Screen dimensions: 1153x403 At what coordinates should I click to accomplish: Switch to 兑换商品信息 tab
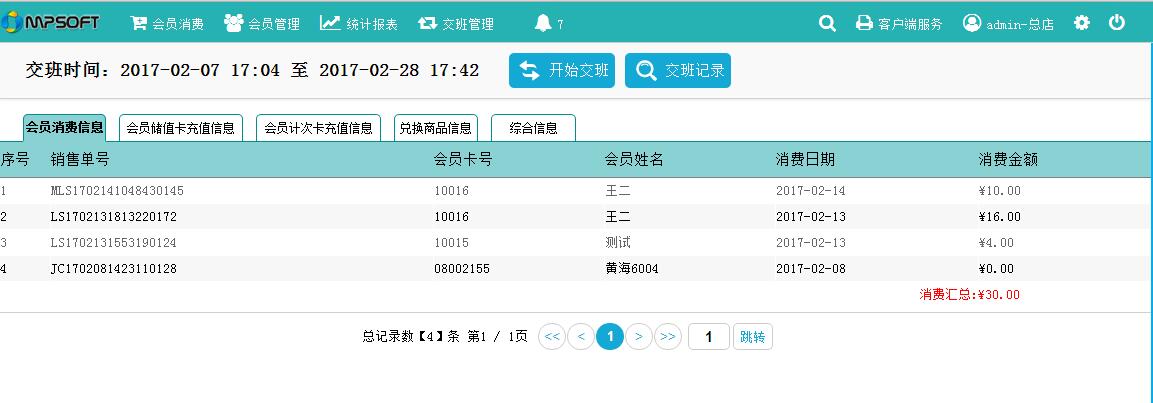coord(435,128)
